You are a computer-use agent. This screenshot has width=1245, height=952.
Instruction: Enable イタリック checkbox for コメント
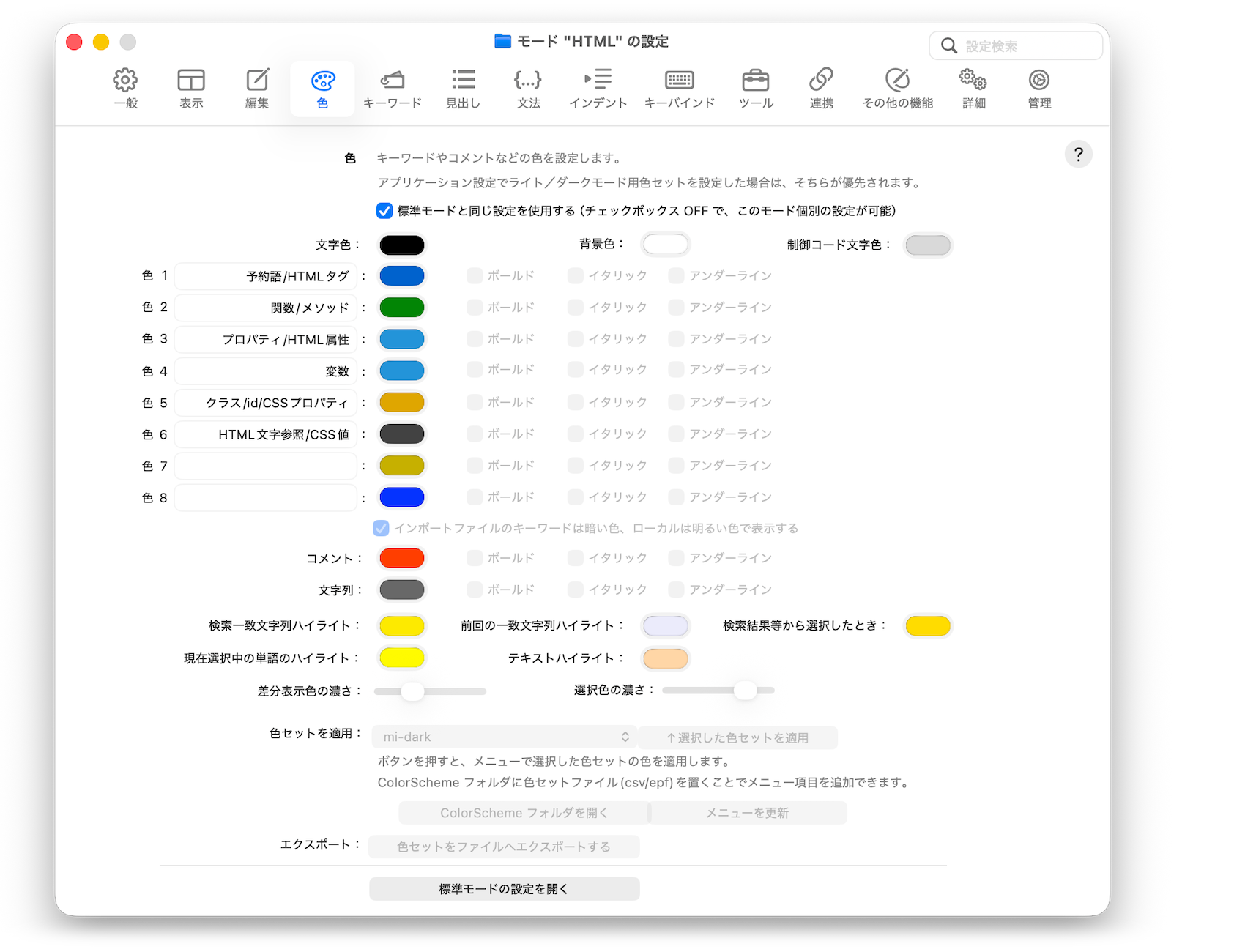(x=576, y=558)
